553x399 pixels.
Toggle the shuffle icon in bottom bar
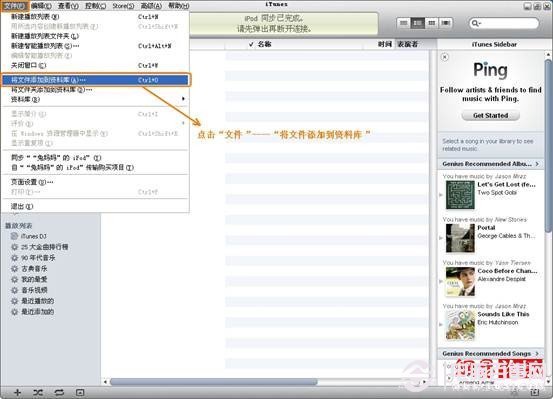(38, 392)
